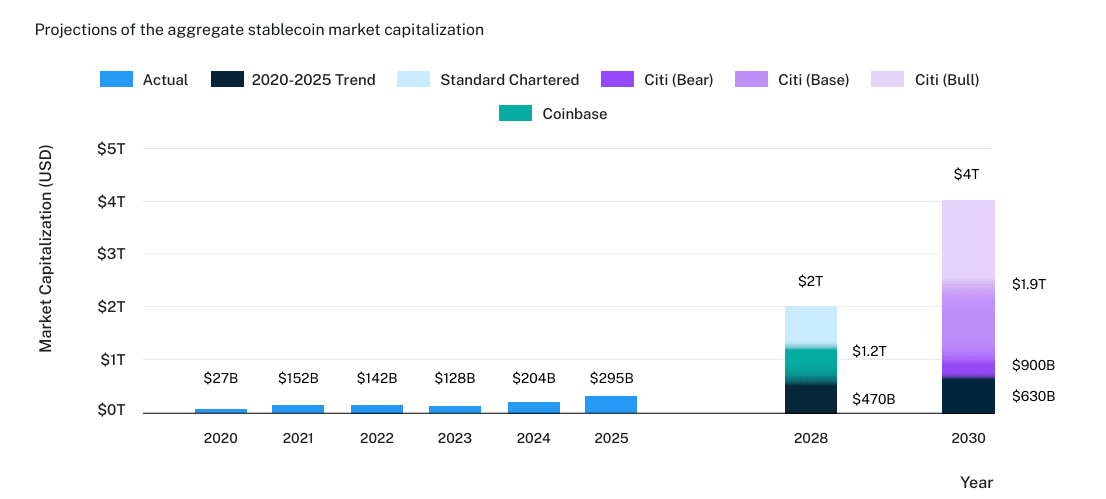Click the chart title about stablecoin market capitalization
Screen dimensions: 1106x499
[259, 30]
